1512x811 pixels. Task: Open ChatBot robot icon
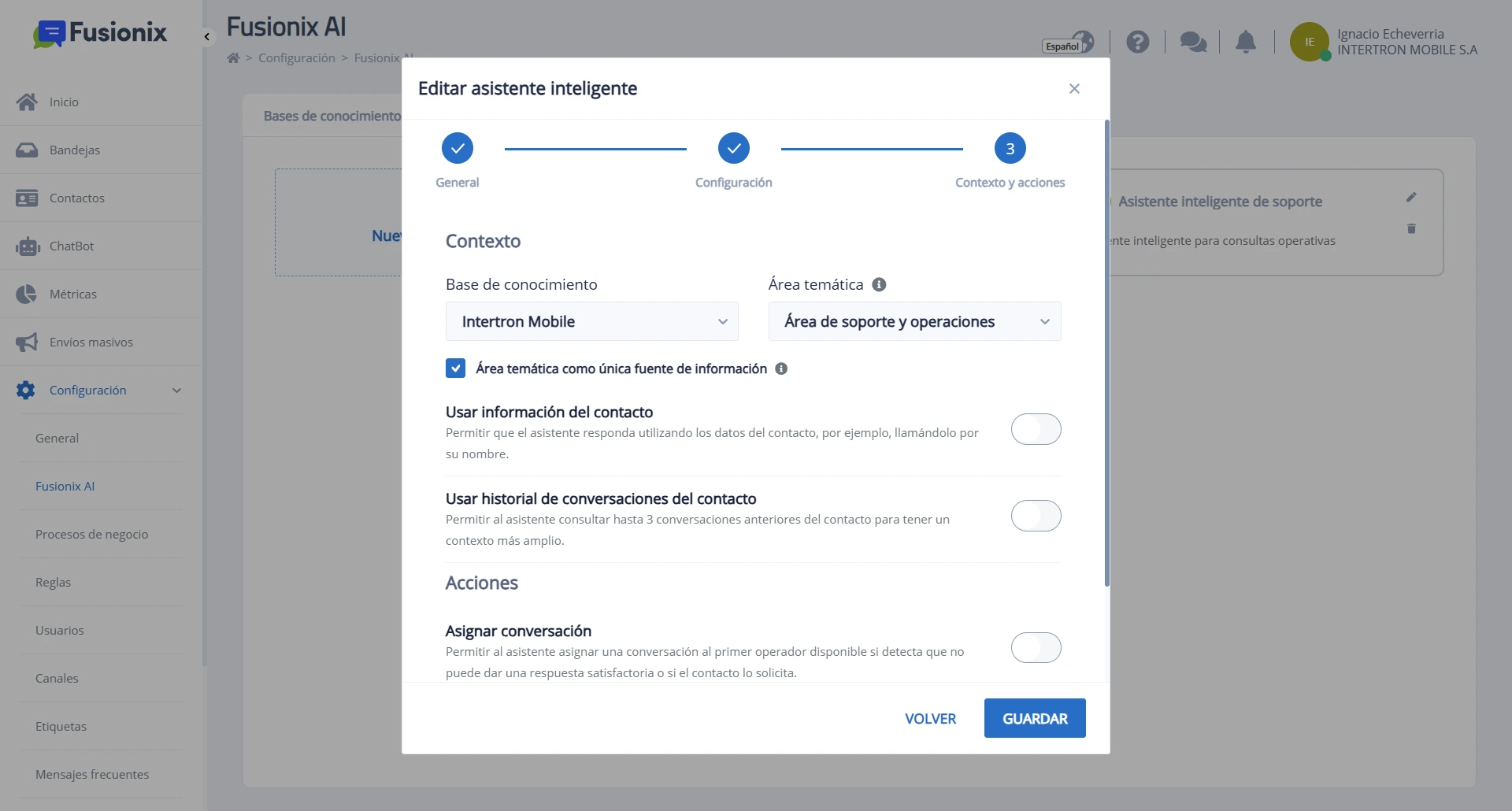(x=27, y=246)
